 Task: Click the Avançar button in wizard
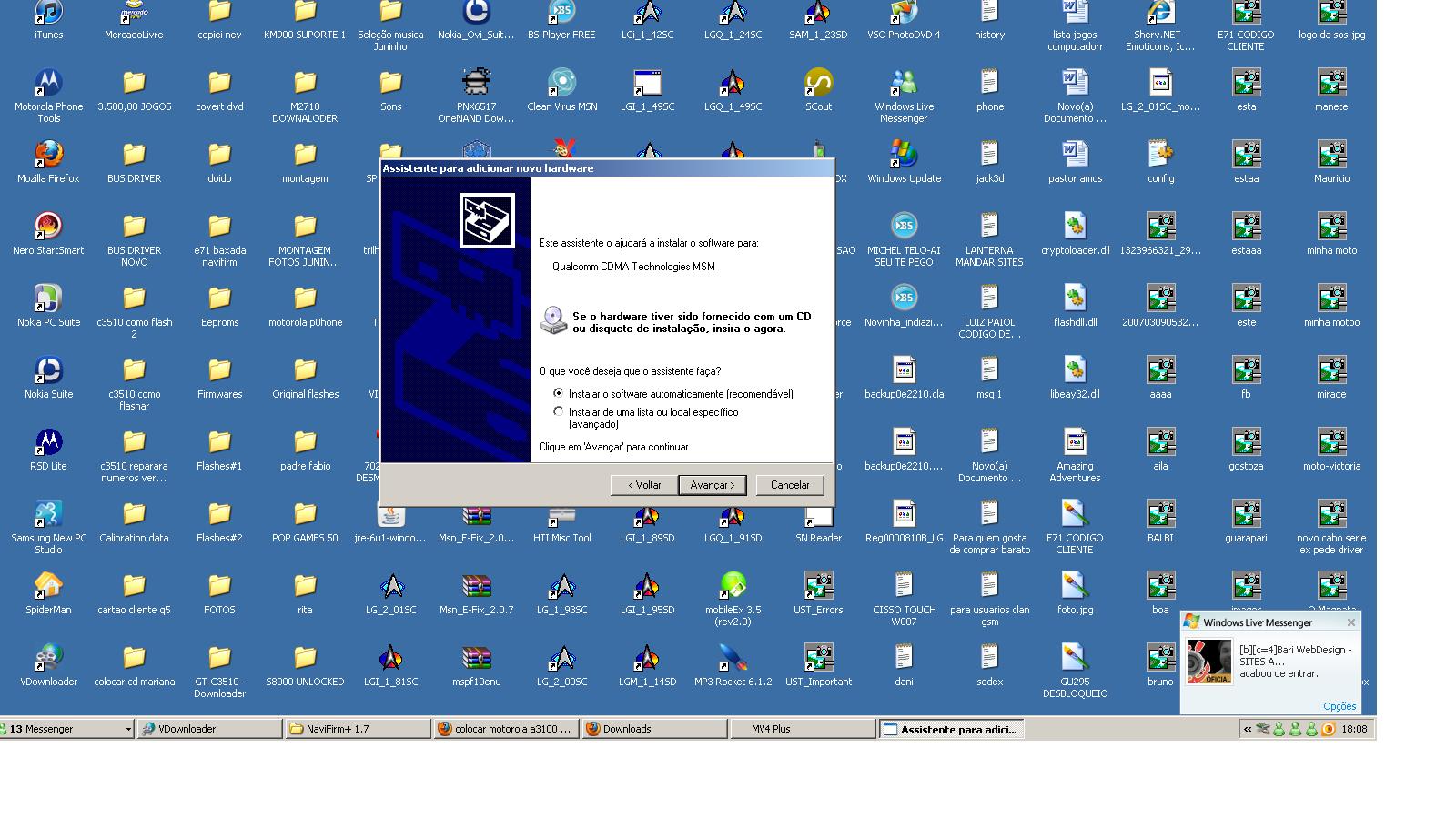click(712, 485)
